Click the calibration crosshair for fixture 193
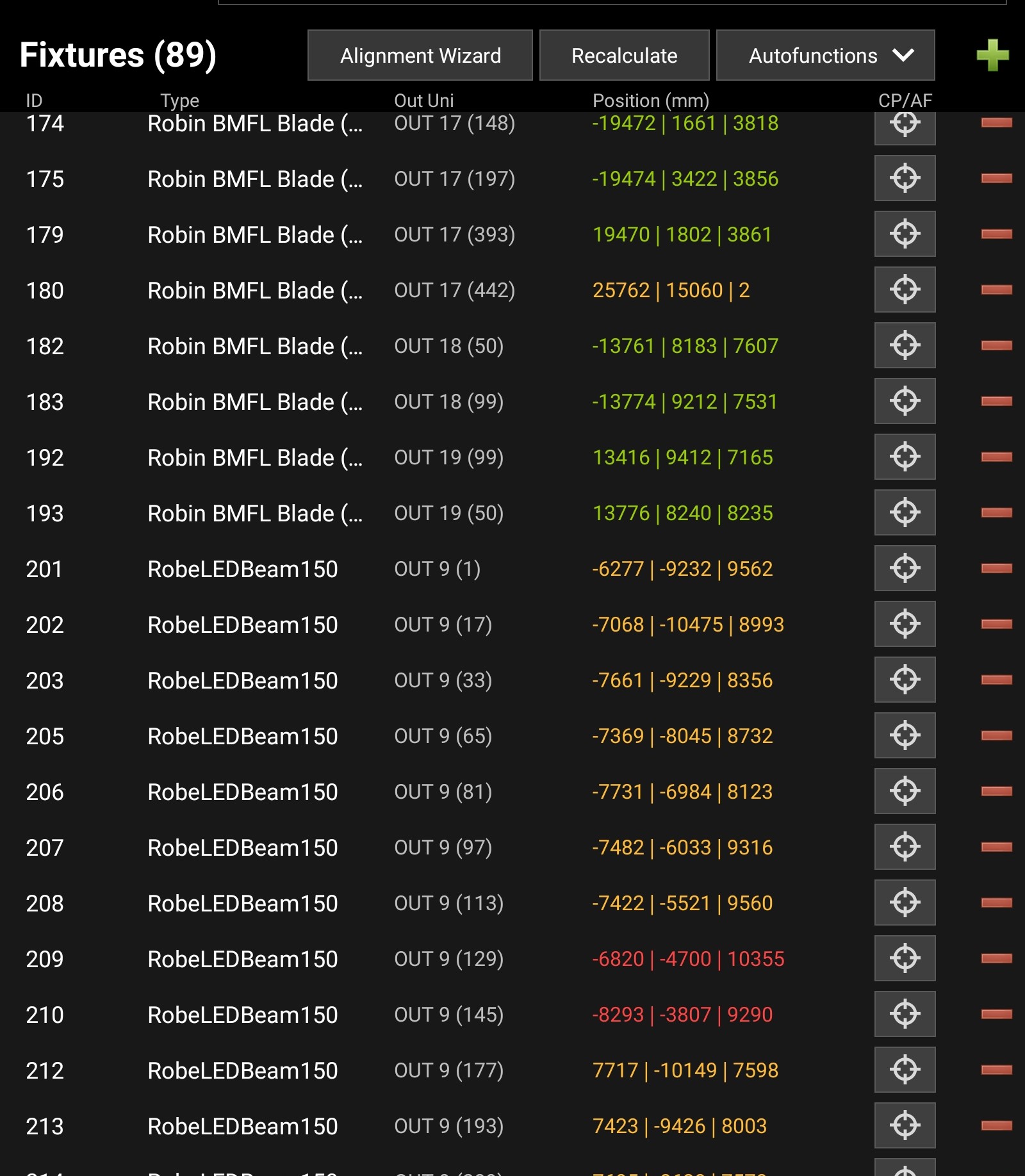Viewport: 1025px width, 1176px height. pos(905,512)
